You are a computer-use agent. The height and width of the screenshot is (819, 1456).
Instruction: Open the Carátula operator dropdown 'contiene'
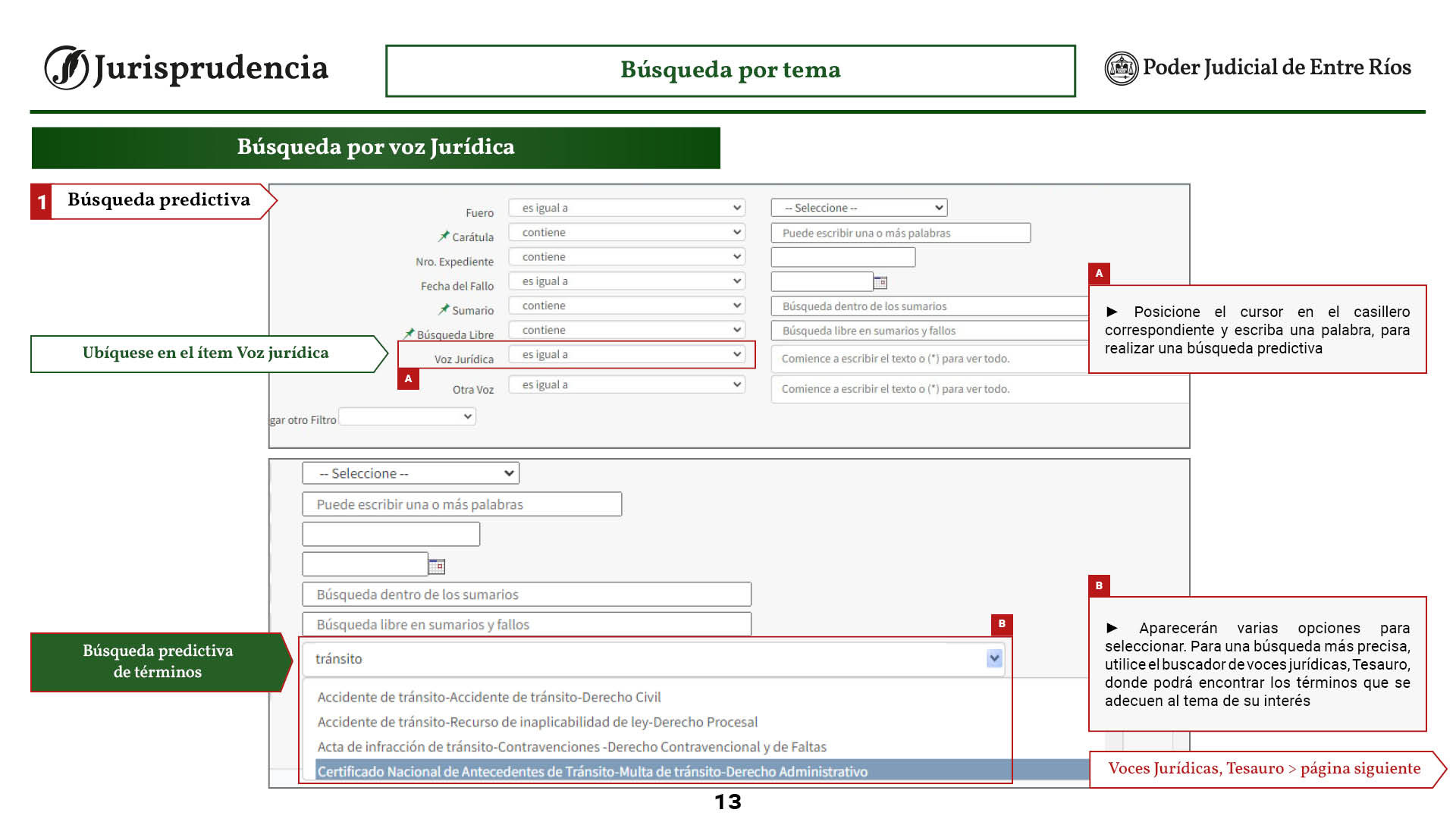(626, 232)
